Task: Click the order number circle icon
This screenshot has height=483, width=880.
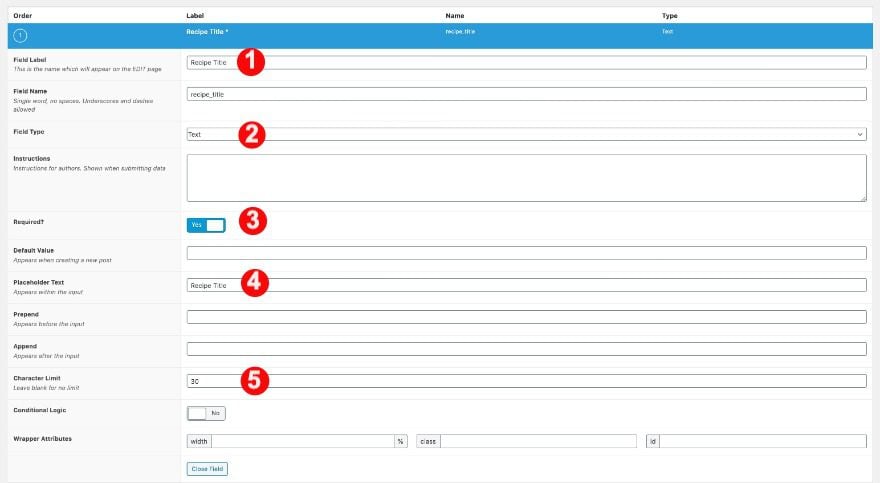Action: click(x=20, y=36)
